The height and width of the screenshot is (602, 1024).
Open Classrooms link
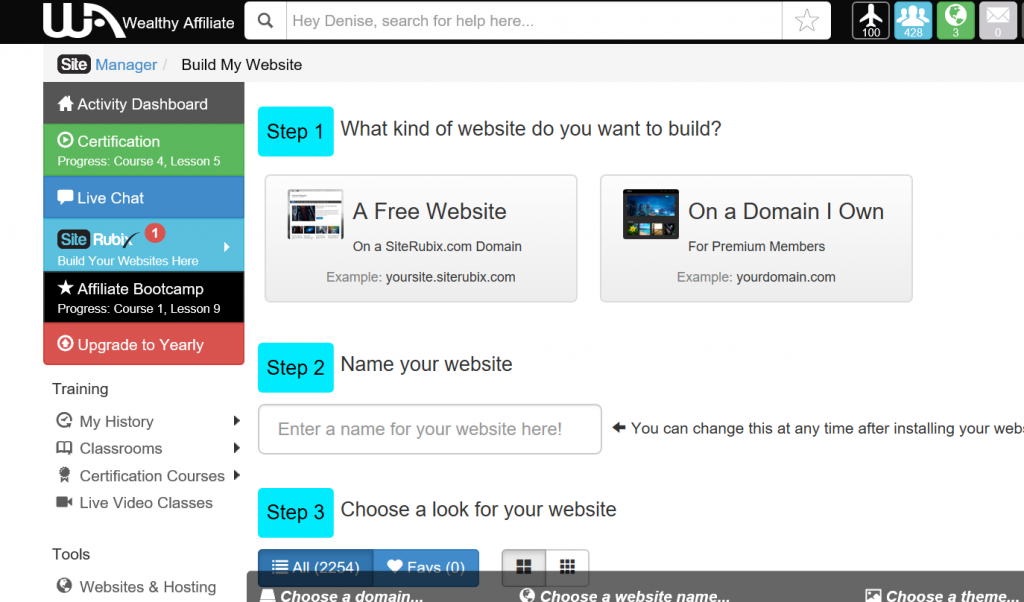point(121,449)
